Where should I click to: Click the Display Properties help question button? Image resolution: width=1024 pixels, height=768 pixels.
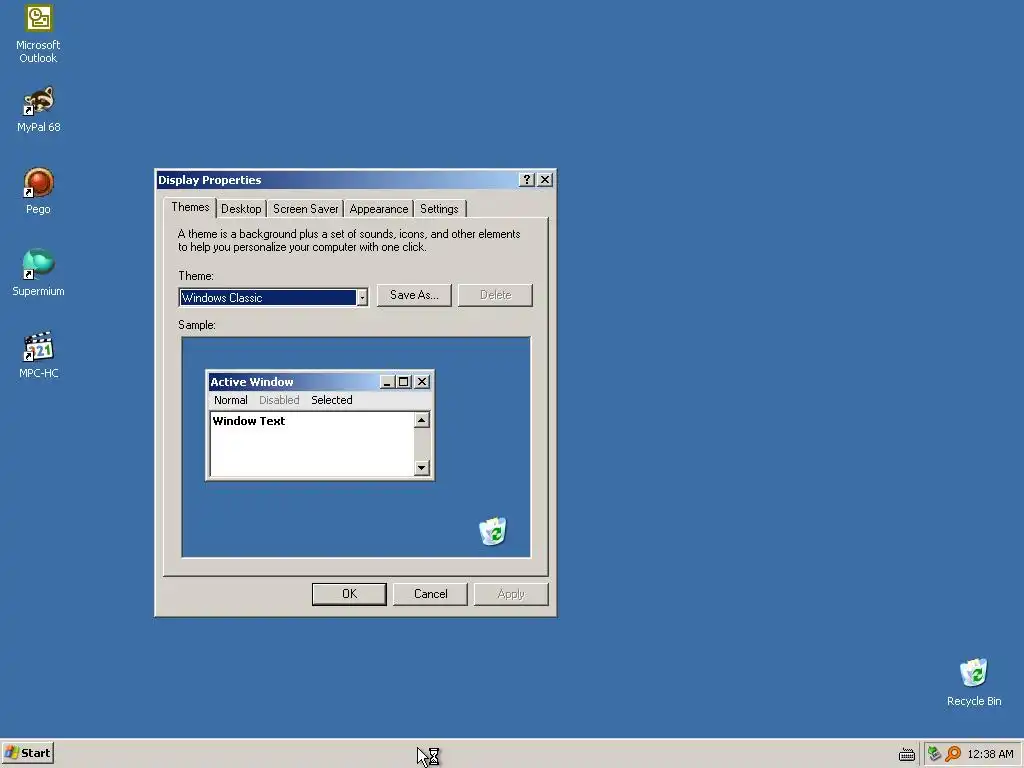tap(527, 180)
